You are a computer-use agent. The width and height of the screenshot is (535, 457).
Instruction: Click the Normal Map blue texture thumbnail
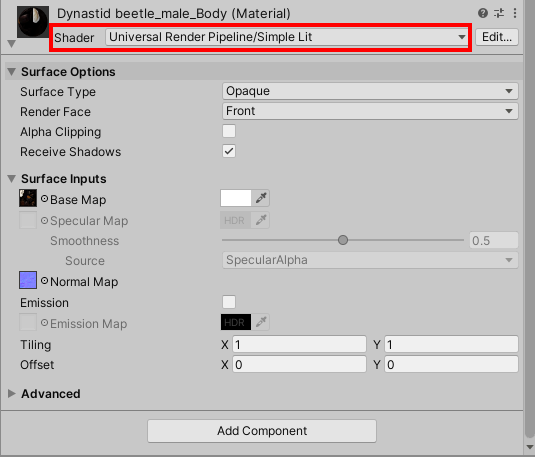point(28,280)
